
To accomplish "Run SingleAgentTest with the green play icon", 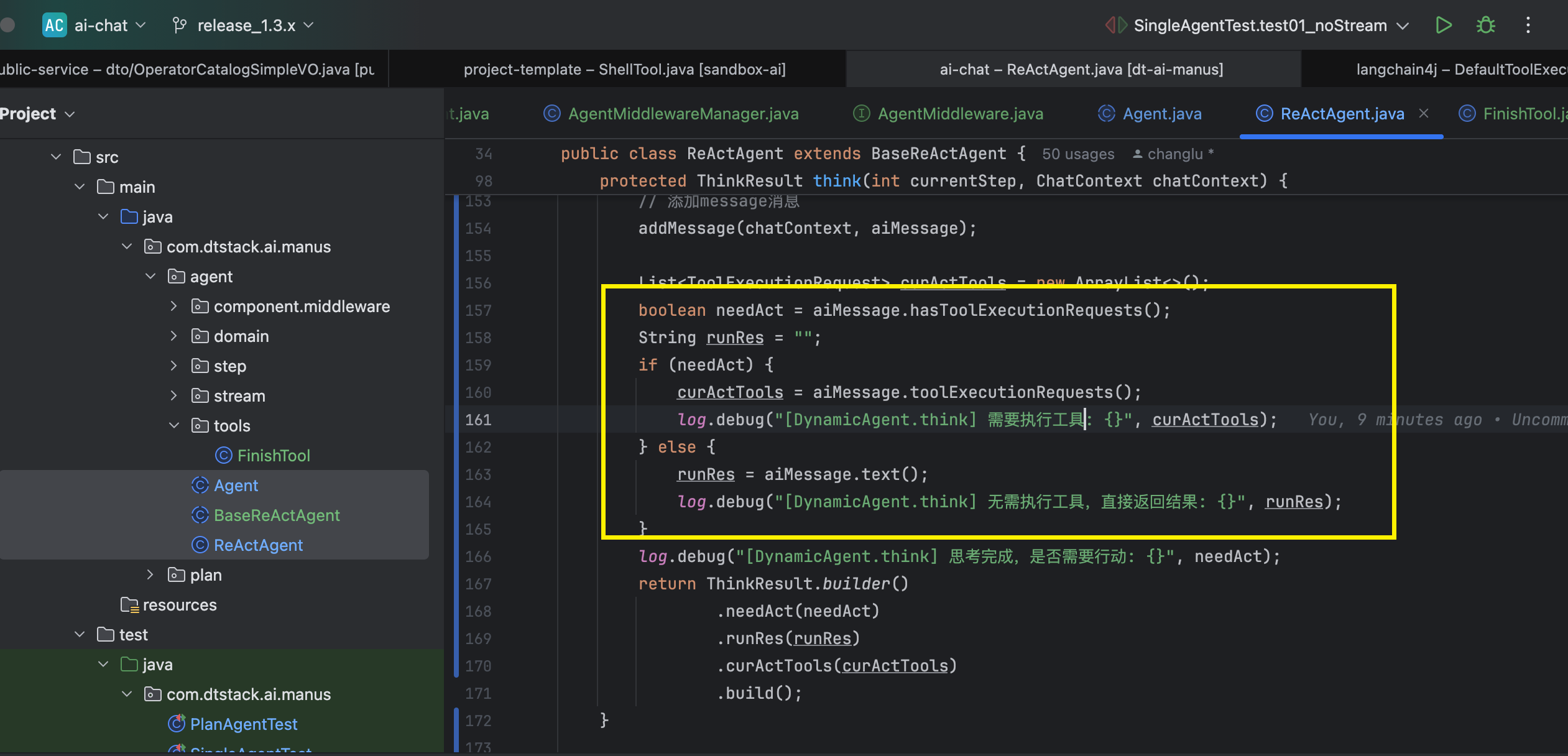I will tap(1444, 25).
